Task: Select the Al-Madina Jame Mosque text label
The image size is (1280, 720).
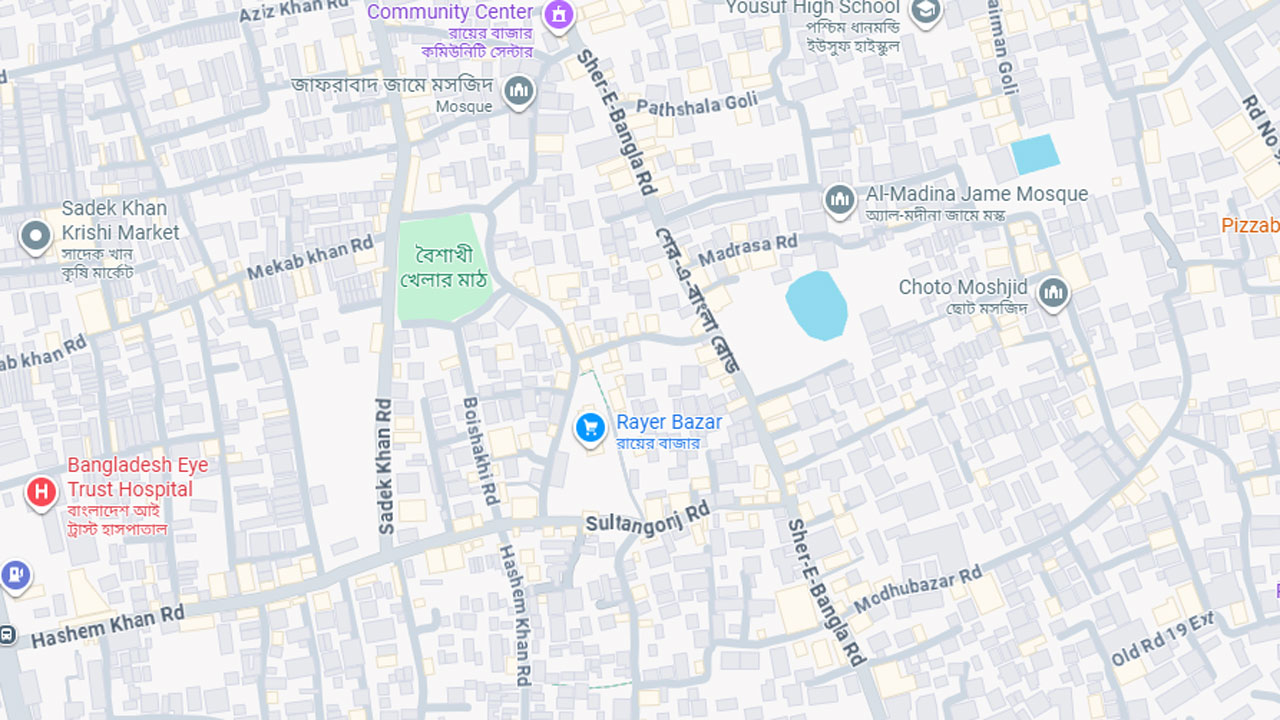Action: tap(976, 194)
